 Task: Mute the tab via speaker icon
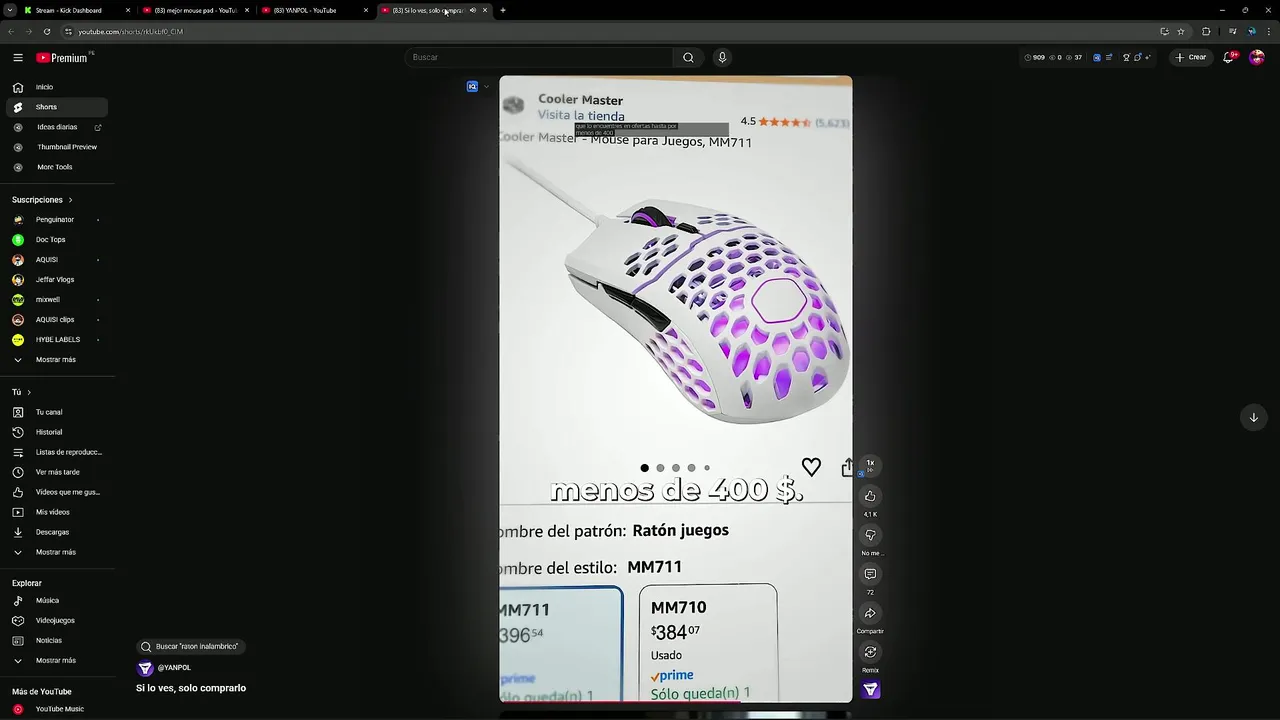point(473,10)
